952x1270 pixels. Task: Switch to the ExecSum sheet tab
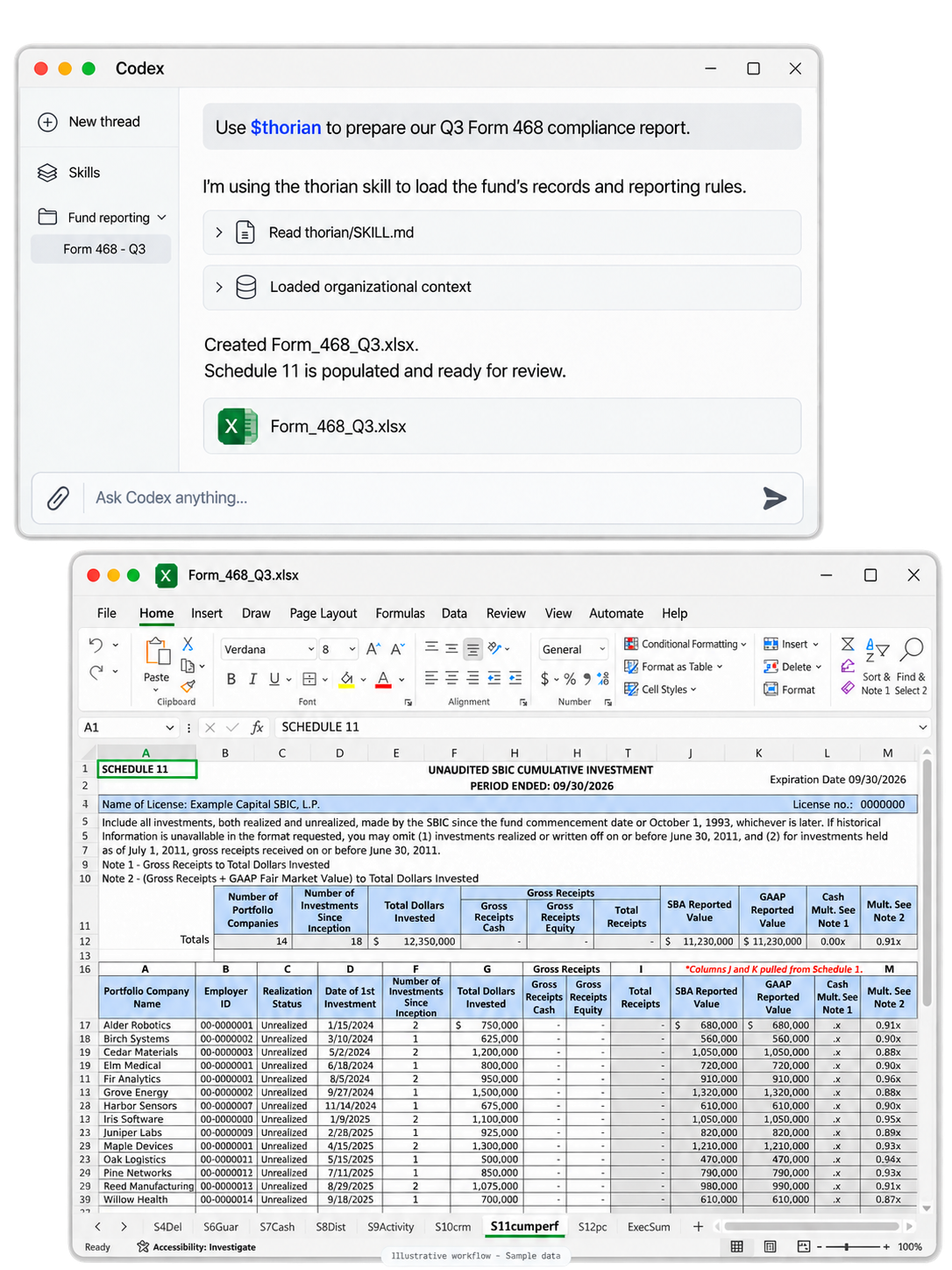(649, 1227)
